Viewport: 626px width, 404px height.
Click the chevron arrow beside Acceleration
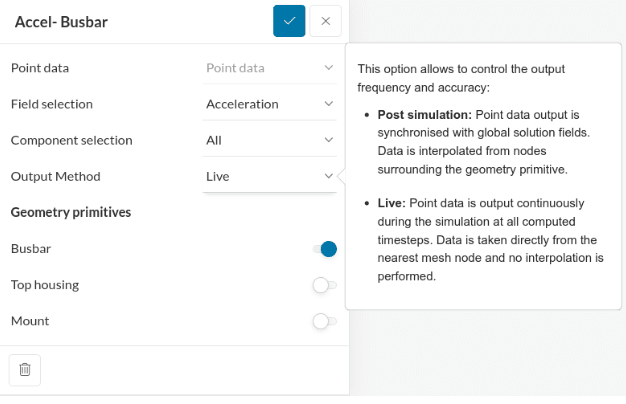point(328,104)
